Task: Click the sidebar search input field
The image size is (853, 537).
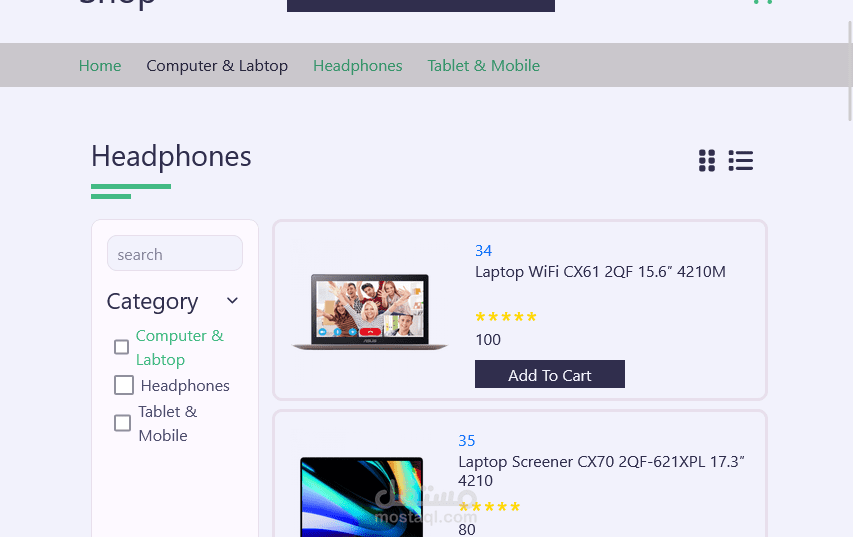Action: pyautogui.click(x=175, y=253)
